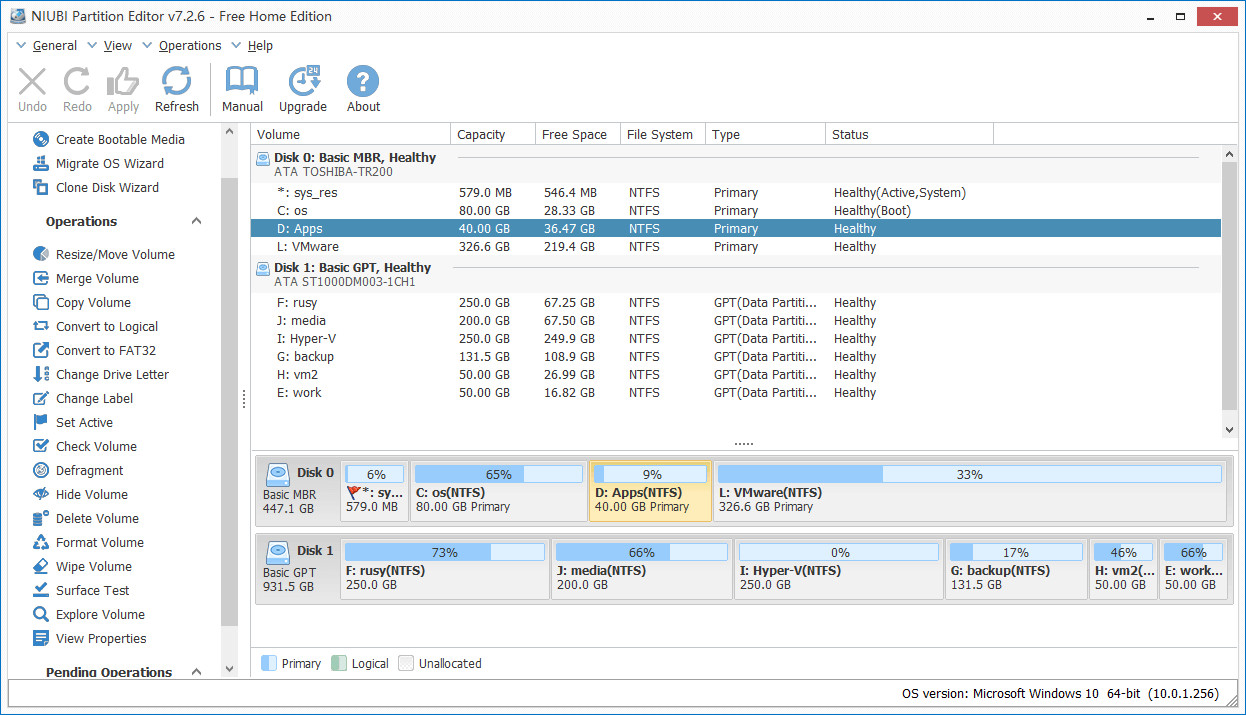Image resolution: width=1246 pixels, height=715 pixels.
Task: Select Delete Volume operation
Action: (x=86, y=518)
